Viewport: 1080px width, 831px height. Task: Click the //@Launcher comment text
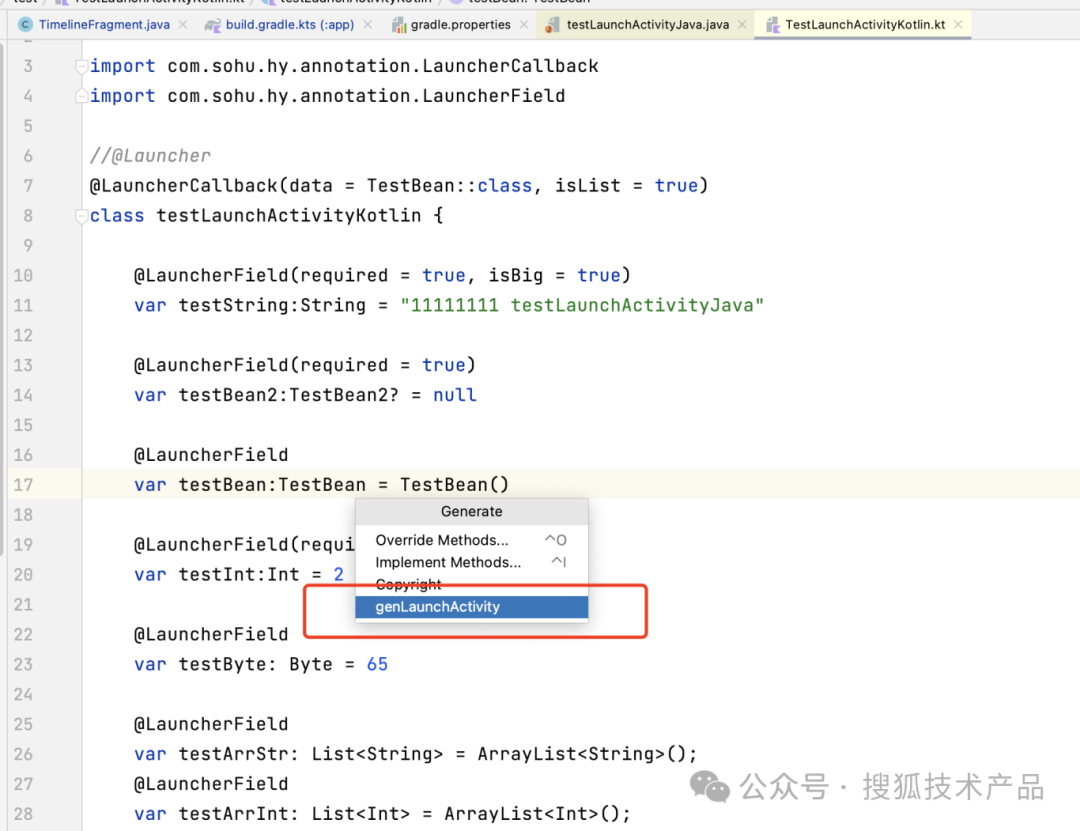coord(150,156)
